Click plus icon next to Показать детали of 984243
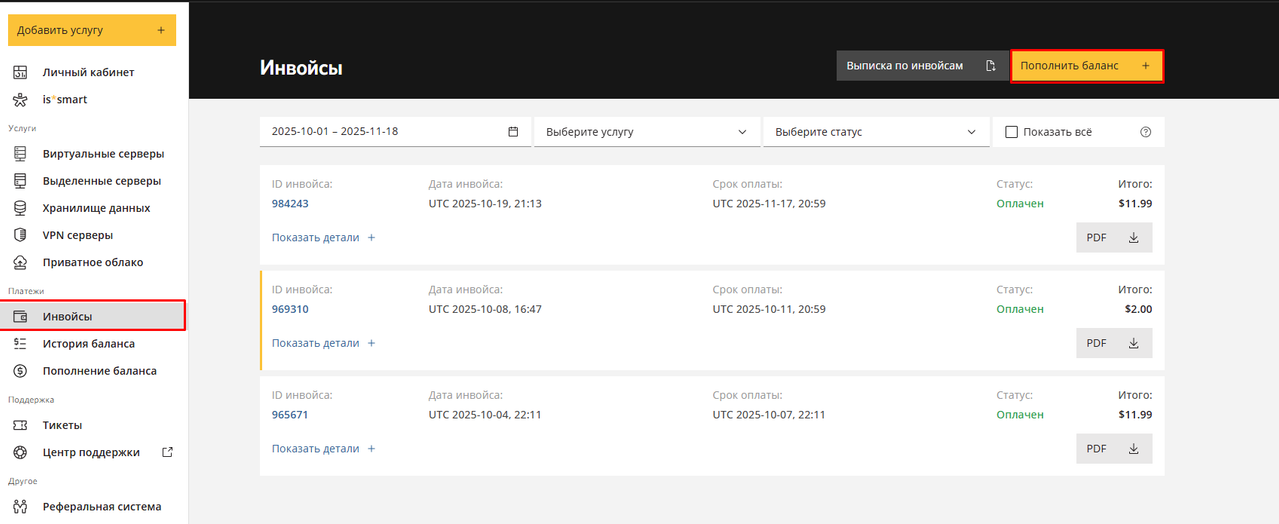1279x524 pixels. click(x=371, y=238)
